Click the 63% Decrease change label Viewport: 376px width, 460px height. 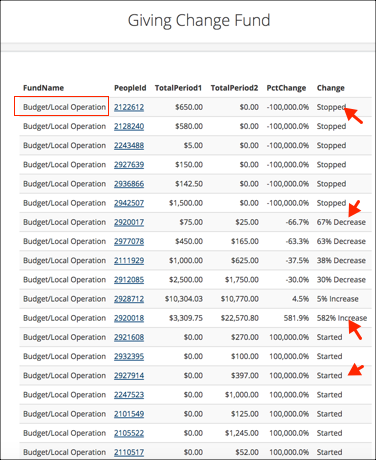(341, 241)
